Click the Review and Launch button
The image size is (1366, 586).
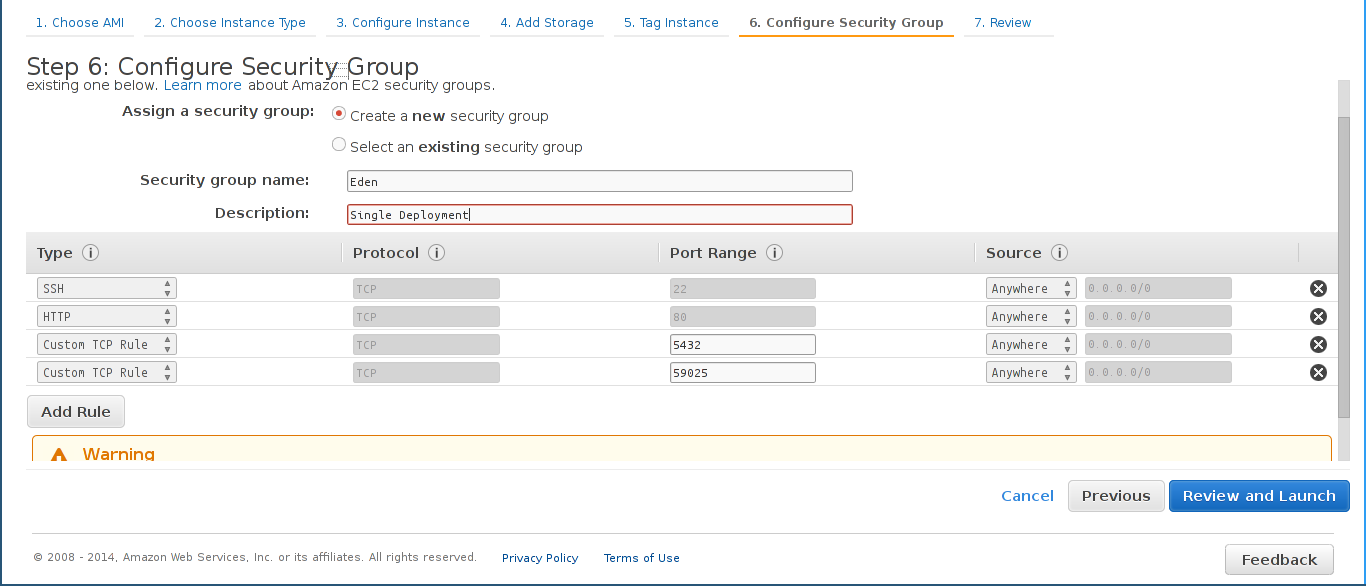pyautogui.click(x=1258, y=496)
